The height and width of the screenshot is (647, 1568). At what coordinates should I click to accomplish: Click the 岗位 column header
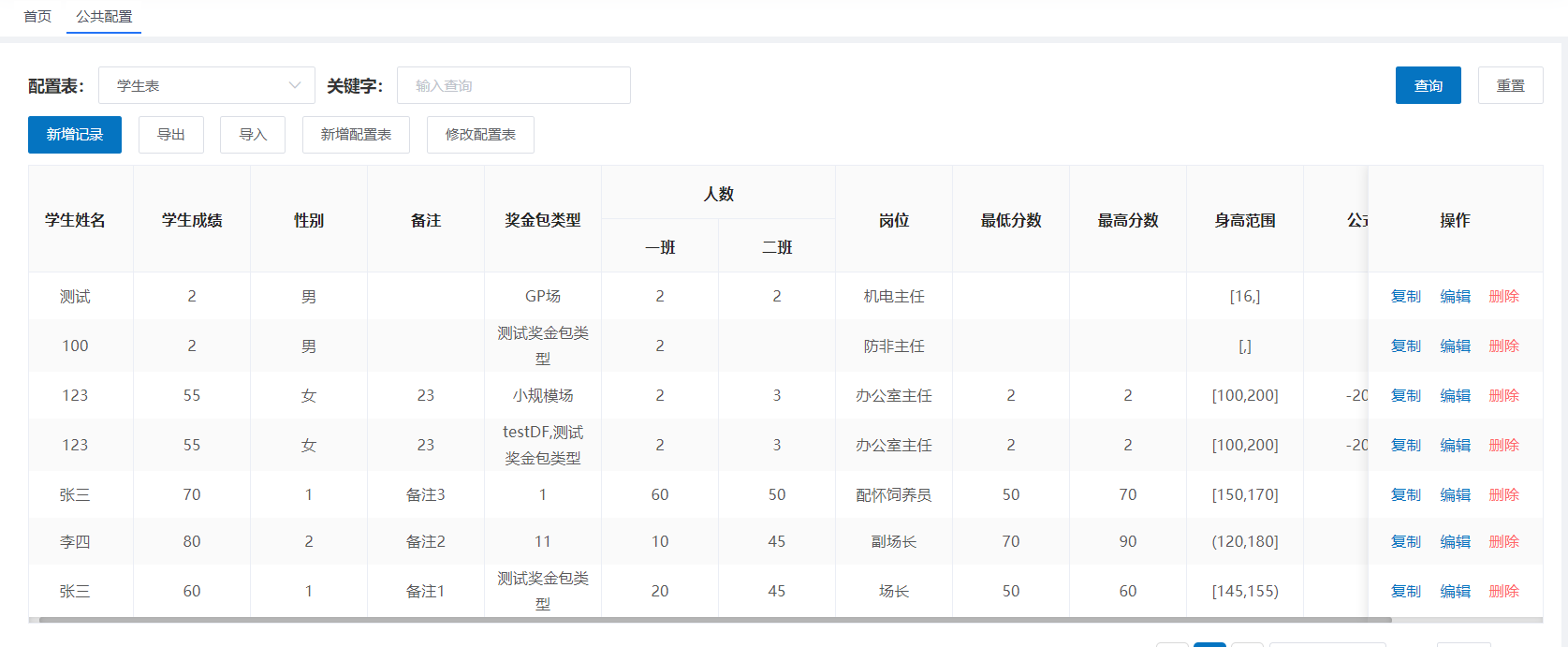[x=894, y=220]
